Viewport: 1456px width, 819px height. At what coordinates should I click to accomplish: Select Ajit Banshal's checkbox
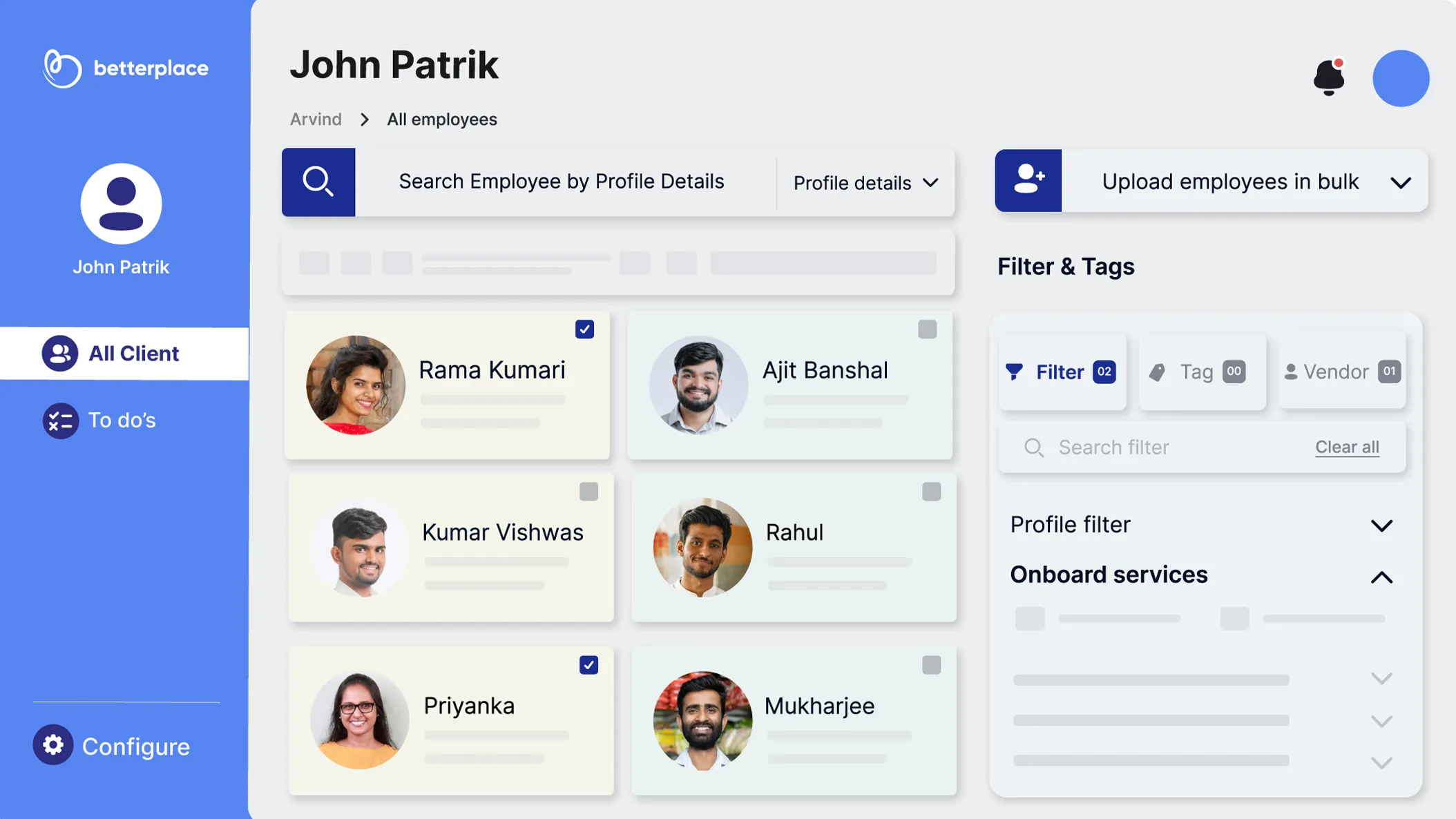tap(927, 329)
